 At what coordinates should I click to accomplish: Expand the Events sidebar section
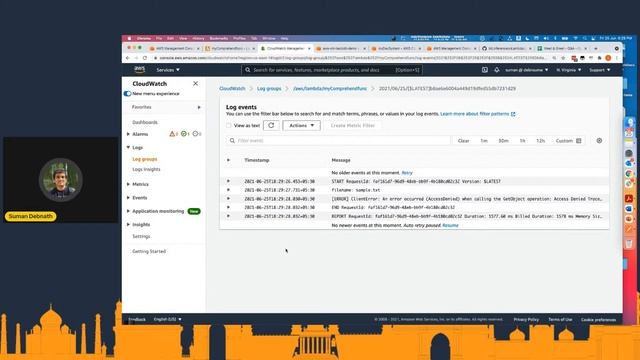[x=128, y=198]
